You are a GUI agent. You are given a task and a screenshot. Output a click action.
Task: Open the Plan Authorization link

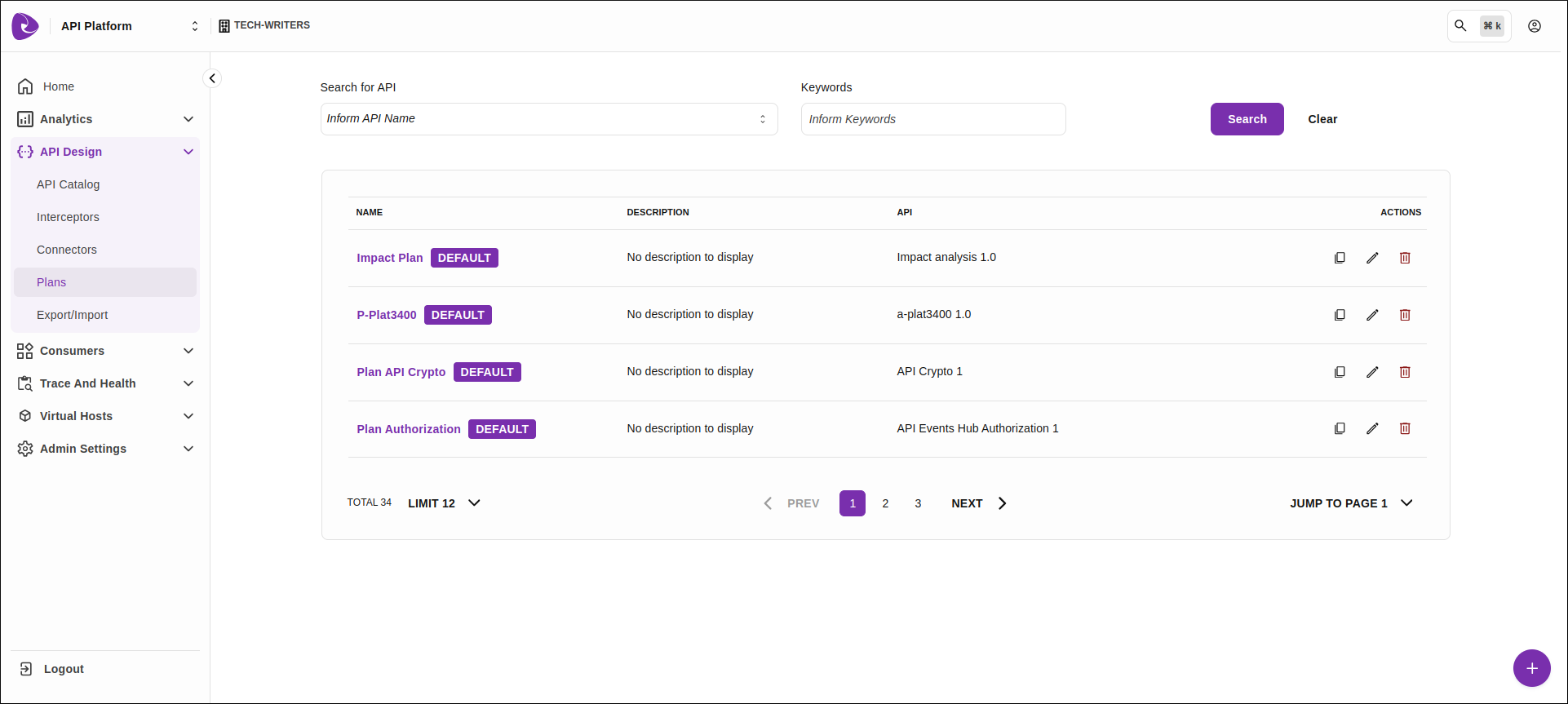[408, 429]
